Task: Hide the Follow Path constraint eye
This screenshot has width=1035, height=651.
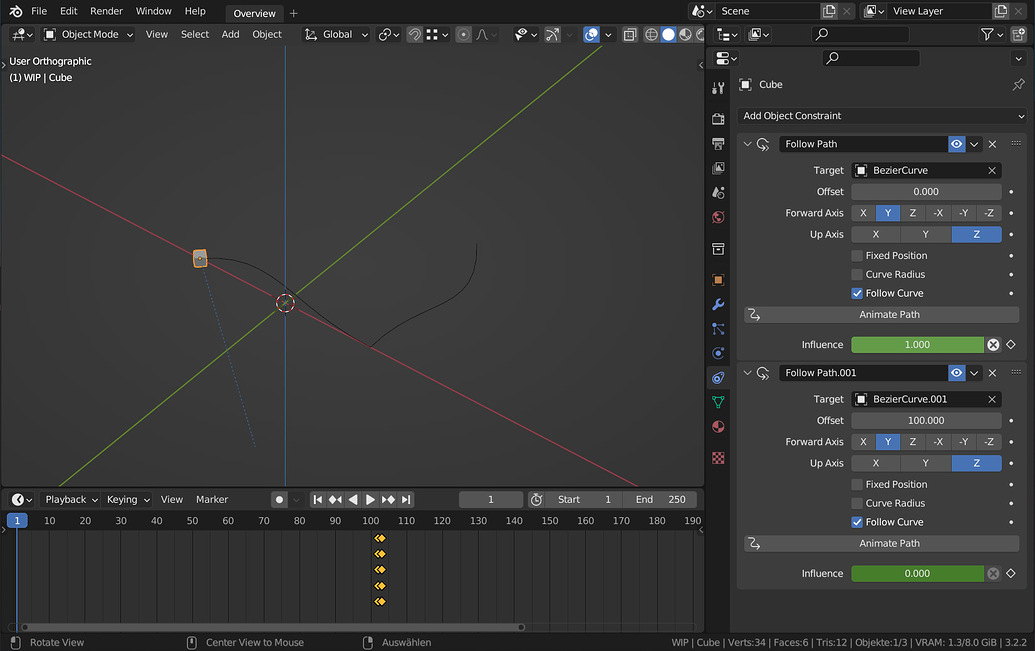Action: tap(956, 144)
